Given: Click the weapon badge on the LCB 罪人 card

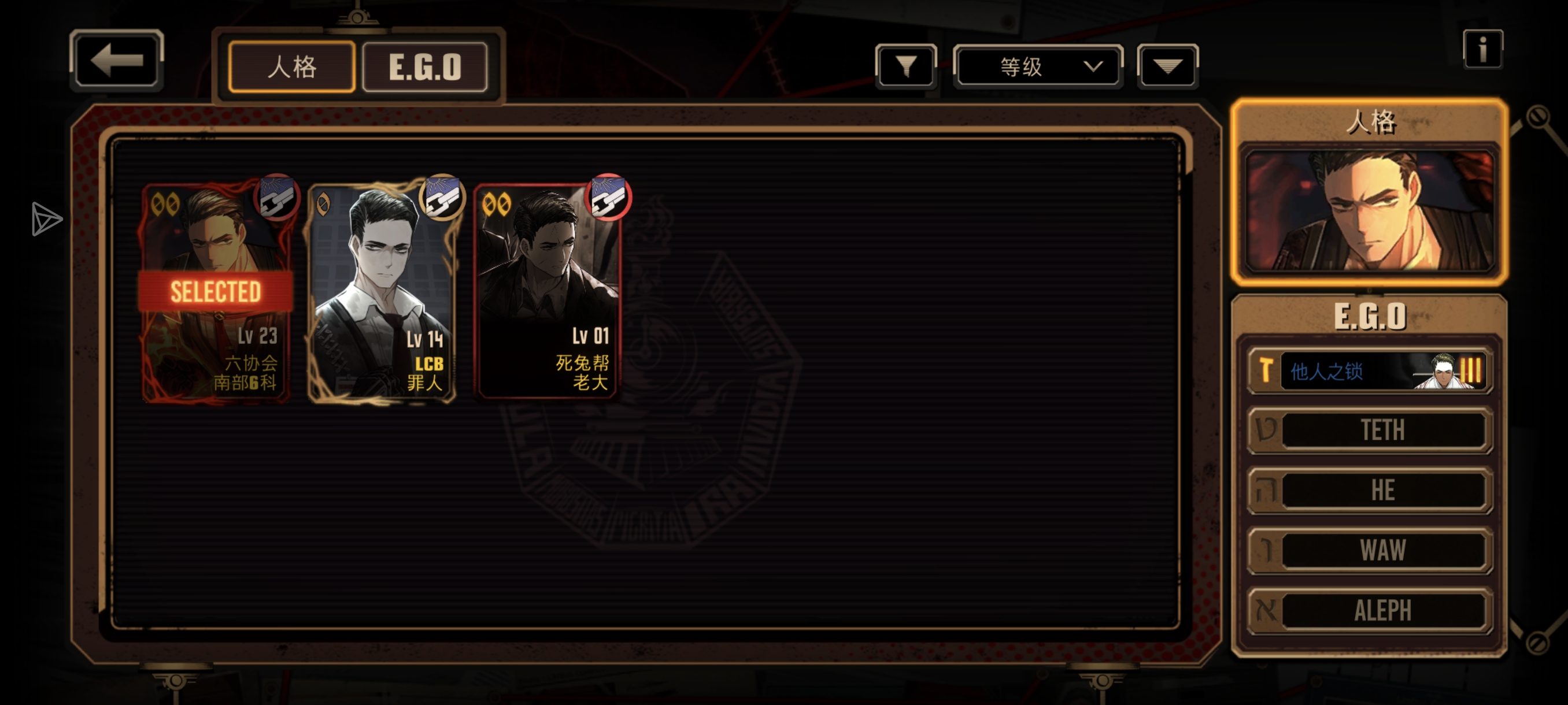Looking at the screenshot, I should click(442, 197).
